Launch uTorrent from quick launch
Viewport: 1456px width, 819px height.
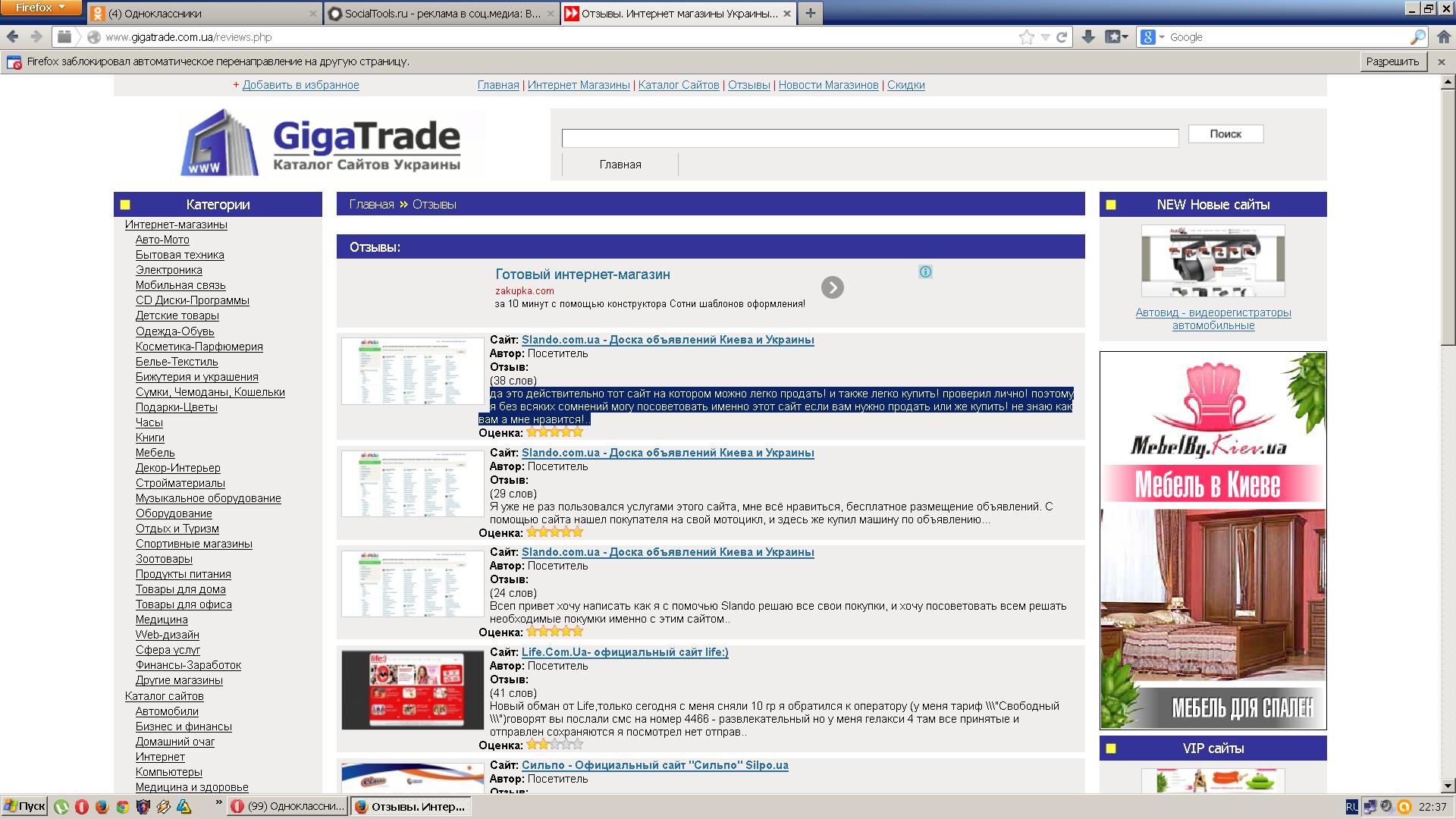[x=61, y=807]
